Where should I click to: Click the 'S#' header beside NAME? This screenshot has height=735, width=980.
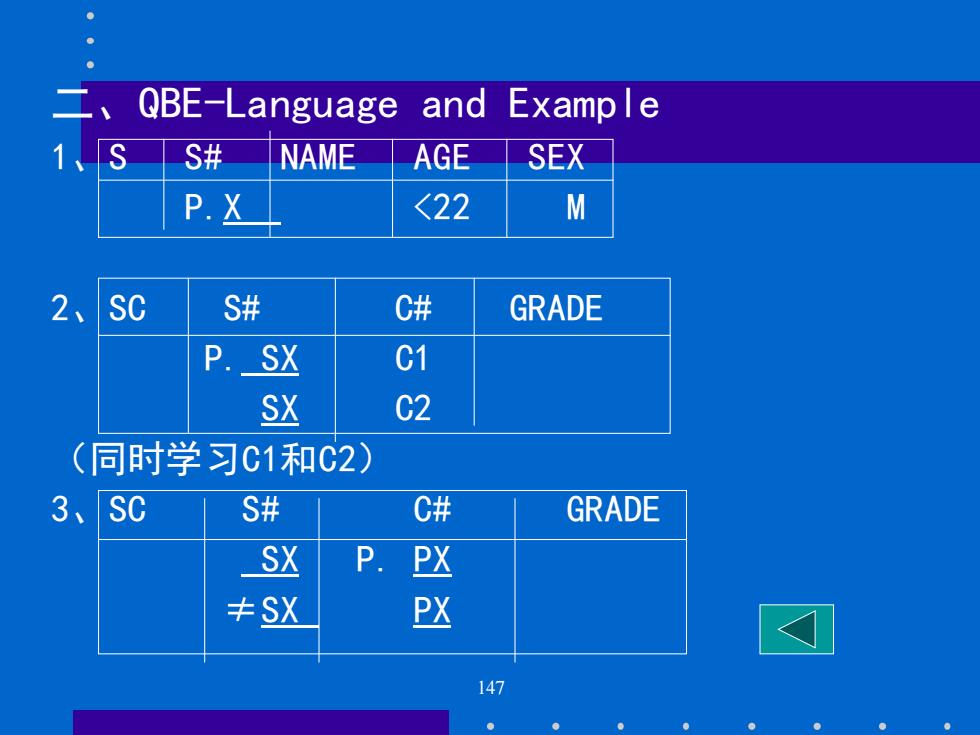pos(203,158)
